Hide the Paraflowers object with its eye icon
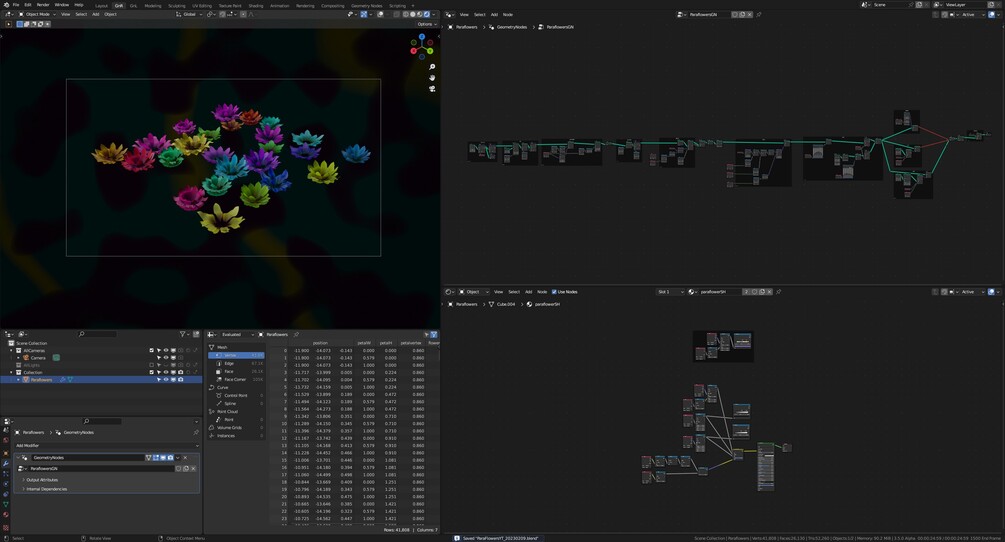The height and width of the screenshot is (542, 1005). (x=165, y=379)
